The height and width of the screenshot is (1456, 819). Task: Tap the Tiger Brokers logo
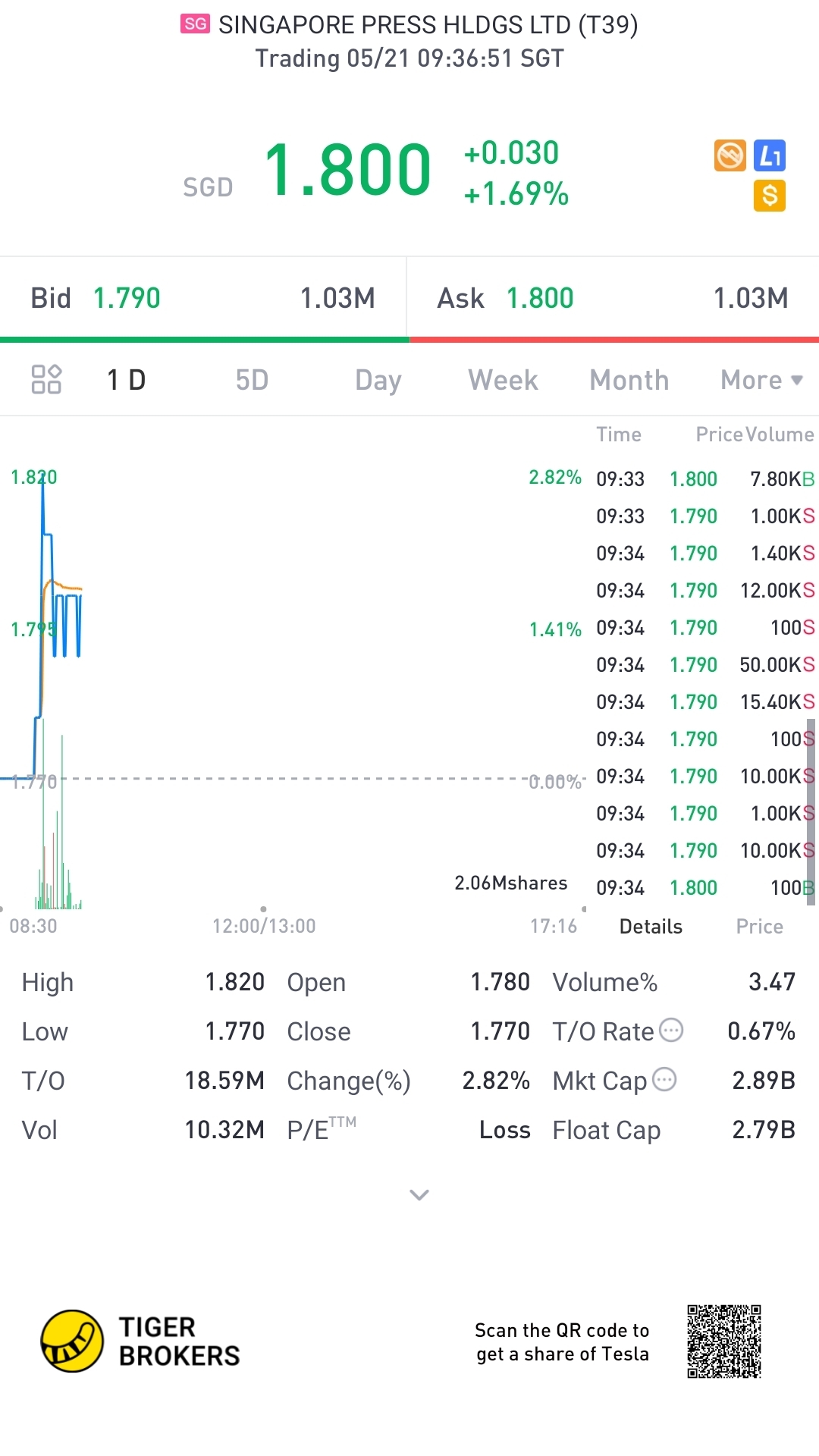pos(72,1341)
